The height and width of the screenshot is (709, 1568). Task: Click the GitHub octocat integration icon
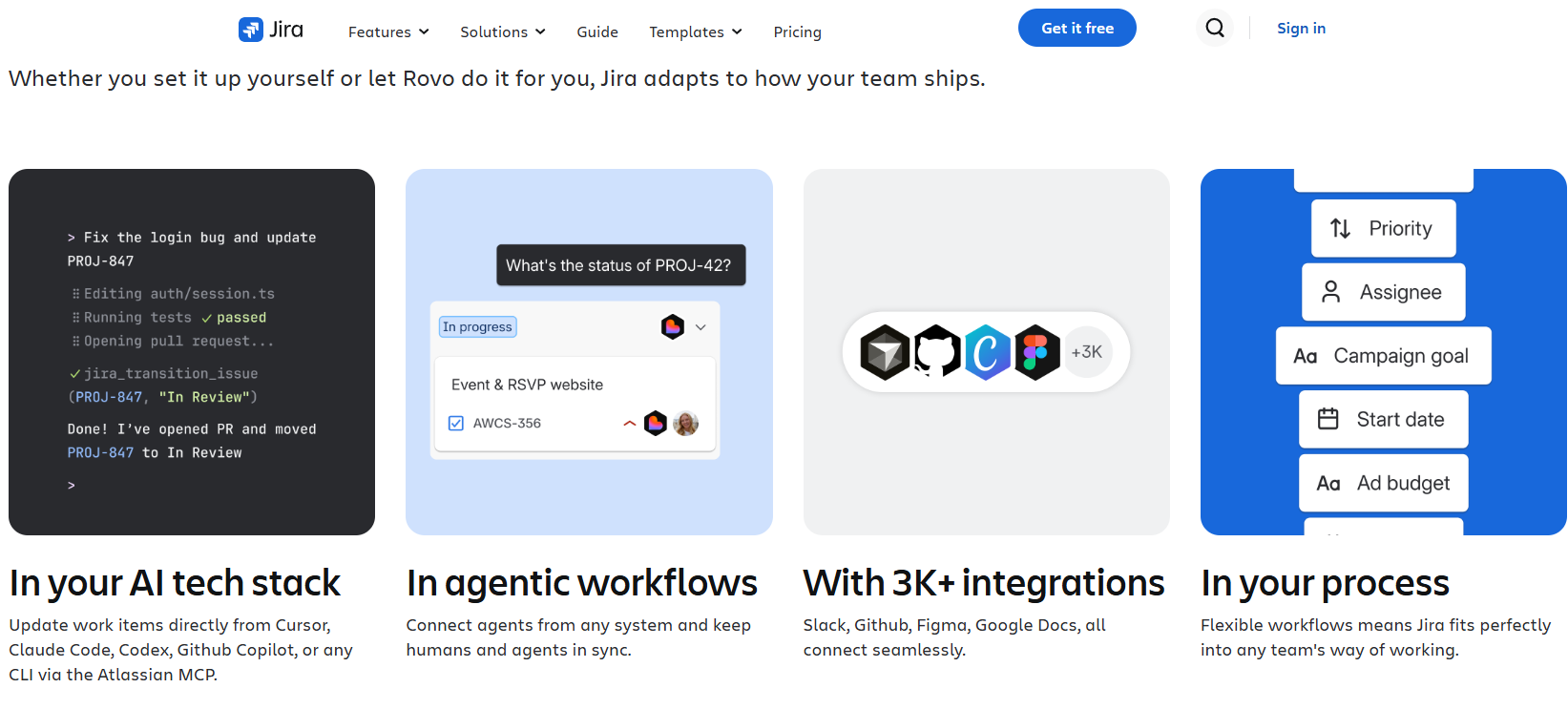click(937, 352)
